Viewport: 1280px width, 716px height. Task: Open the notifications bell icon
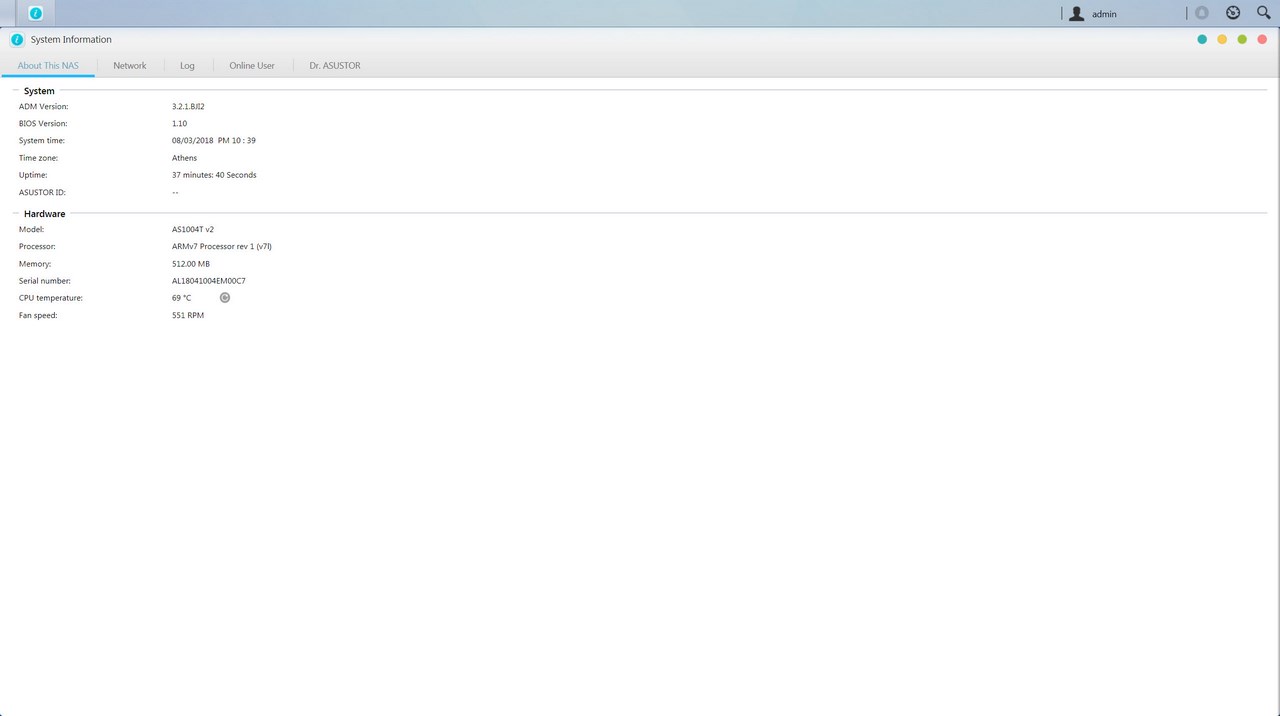coord(1202,14)
